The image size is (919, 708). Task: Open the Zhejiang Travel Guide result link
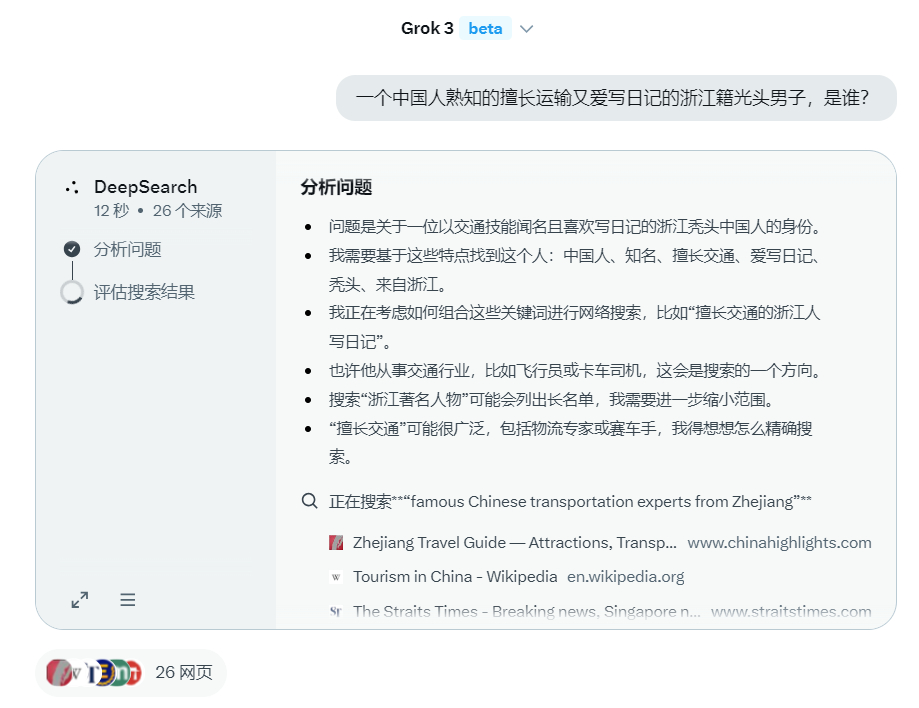(515, 543)
